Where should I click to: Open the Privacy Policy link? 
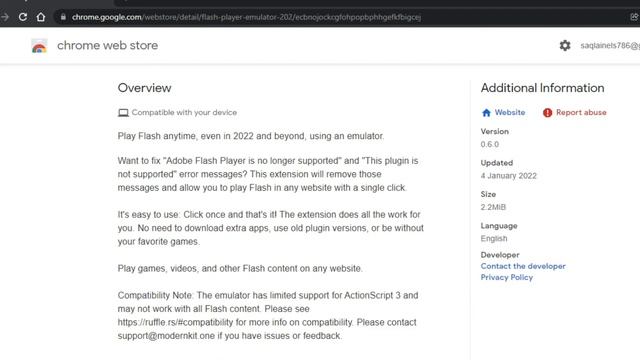pyautogui.click(x=507, y=277)
